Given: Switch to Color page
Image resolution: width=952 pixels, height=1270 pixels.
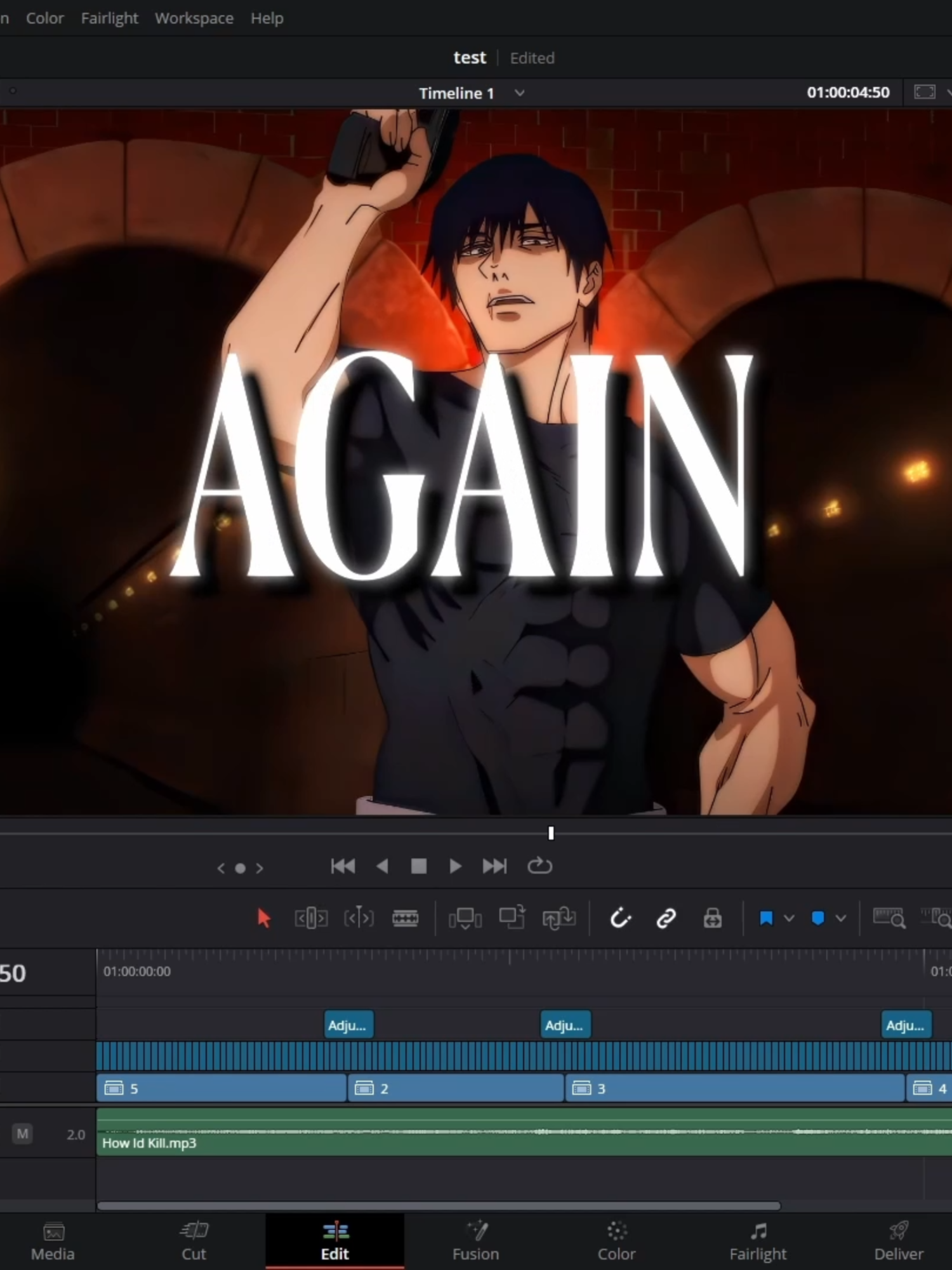Looking at the screenshot, I should click(x=616, y=1243).
